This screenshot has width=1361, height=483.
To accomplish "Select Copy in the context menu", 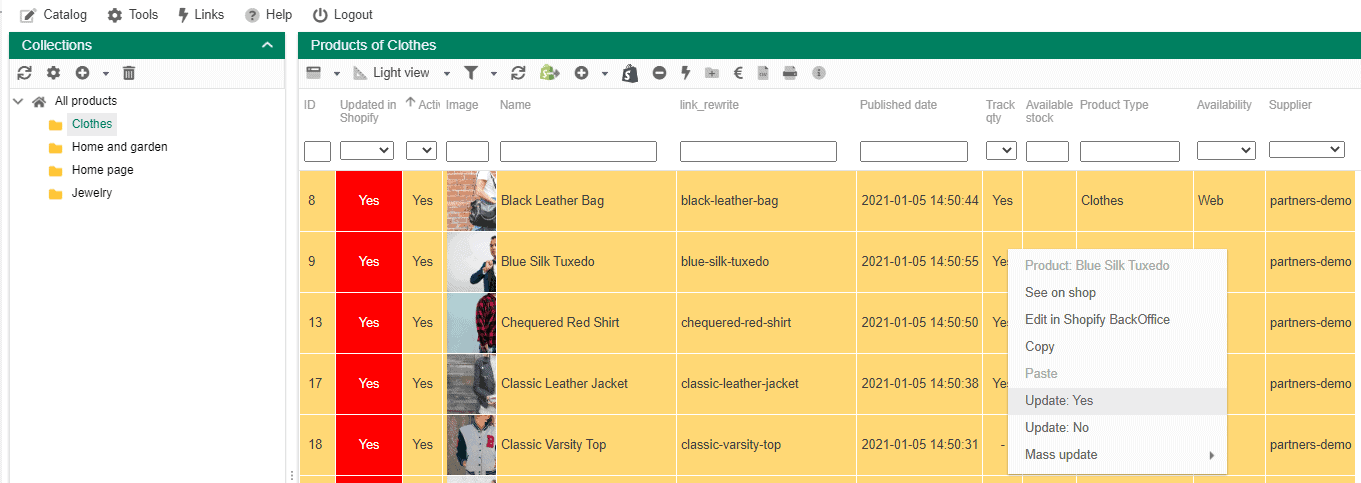I will point(1117,347).
